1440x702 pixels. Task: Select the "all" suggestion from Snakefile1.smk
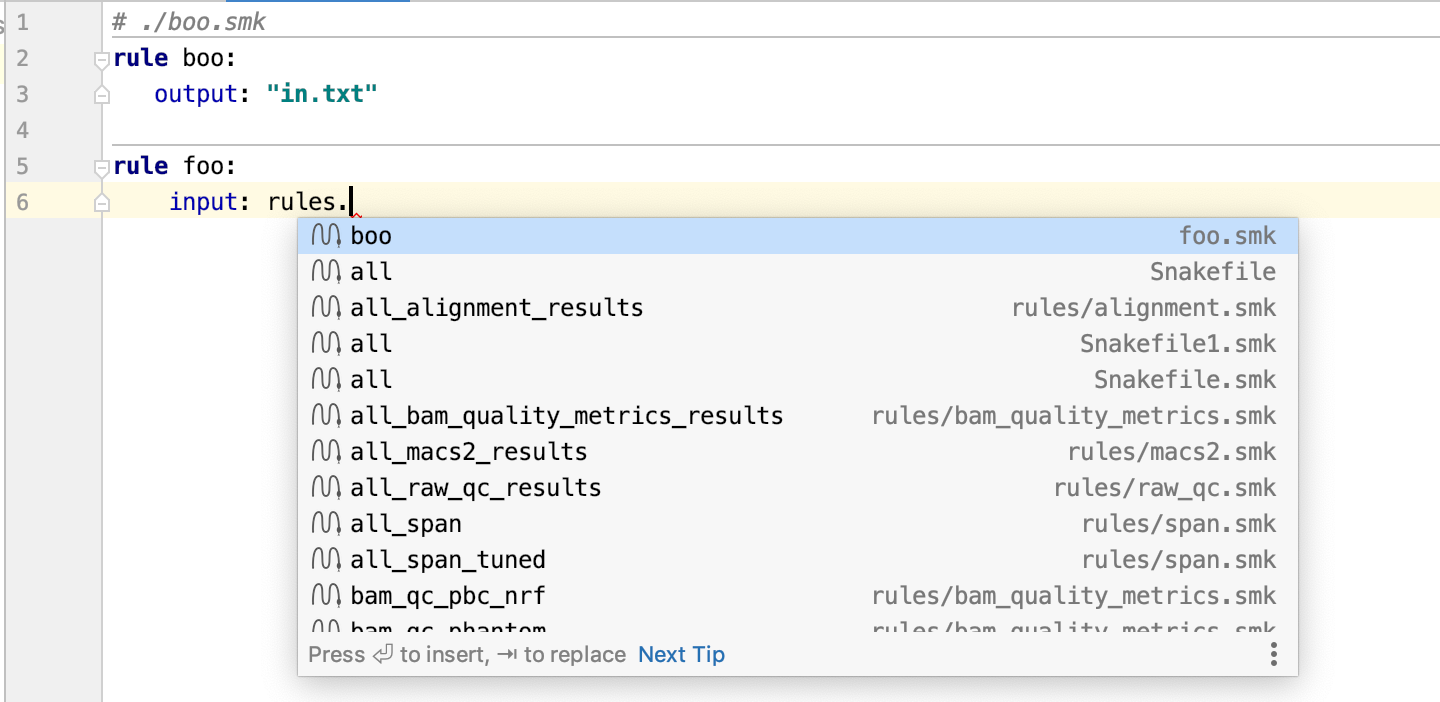pyautogui.click(x=370, y=343)
